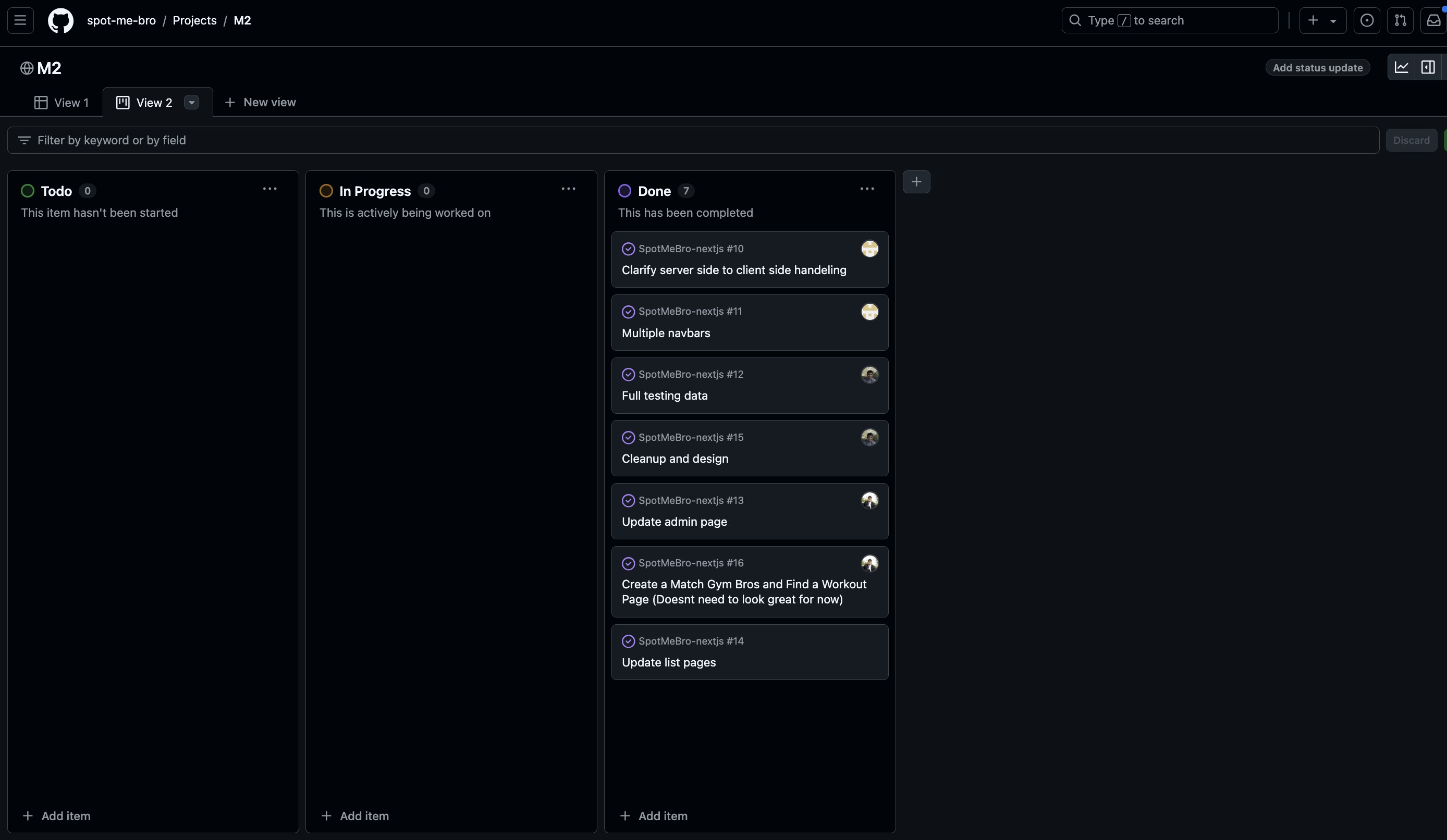Open View 2 options dropdown arrow

point(191,103)
